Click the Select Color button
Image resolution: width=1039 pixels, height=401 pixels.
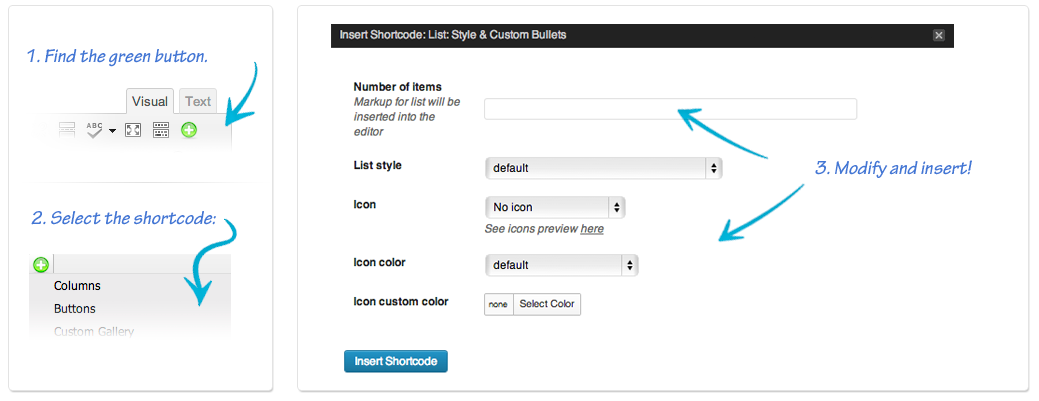547,304
